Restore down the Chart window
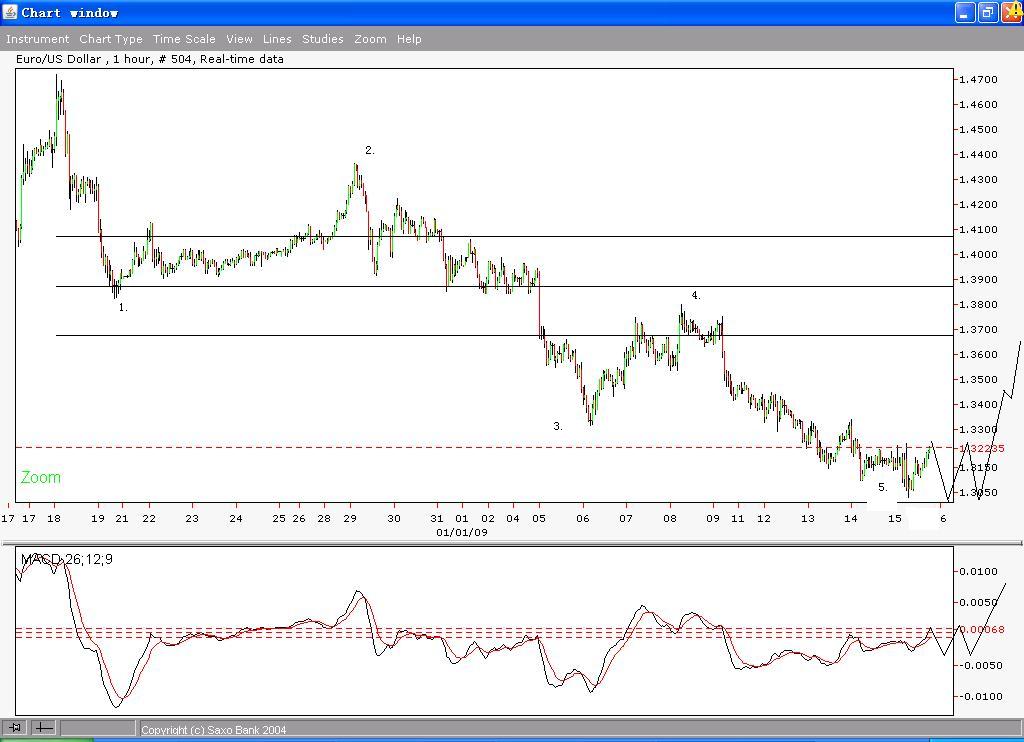This screenshot has width=1024, height=742. point(987,12)
